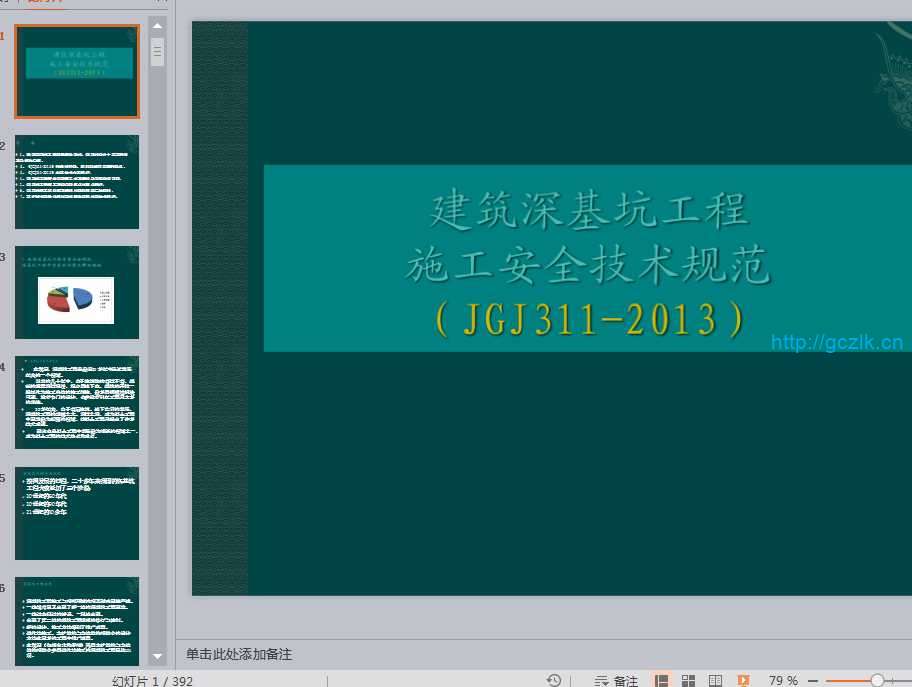Screen dimensions: 912x687
Task: Start slideshow from status bar
Action: (743, 680)
